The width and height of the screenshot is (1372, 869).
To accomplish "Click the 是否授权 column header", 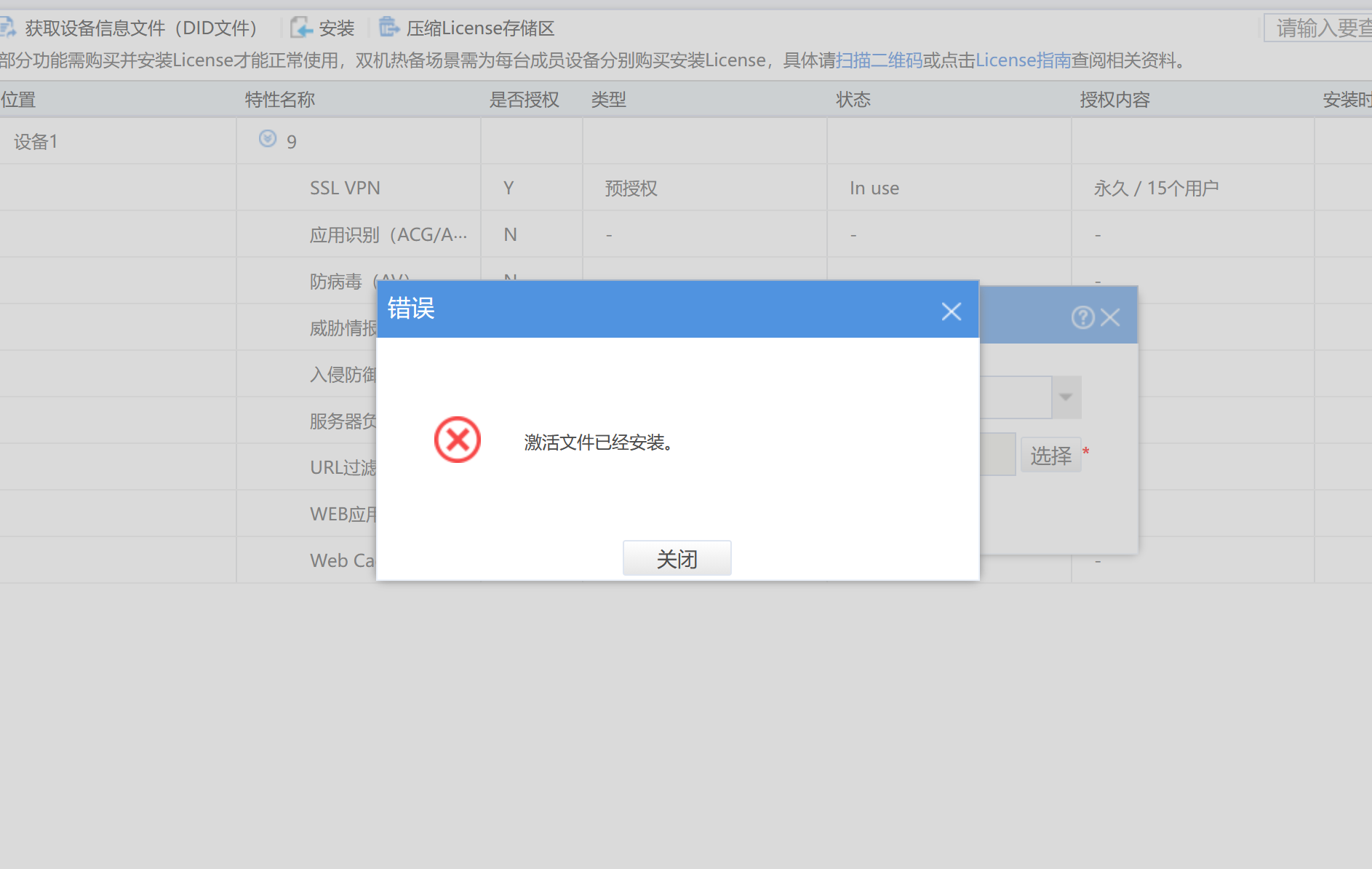I will tap(524, 100).
